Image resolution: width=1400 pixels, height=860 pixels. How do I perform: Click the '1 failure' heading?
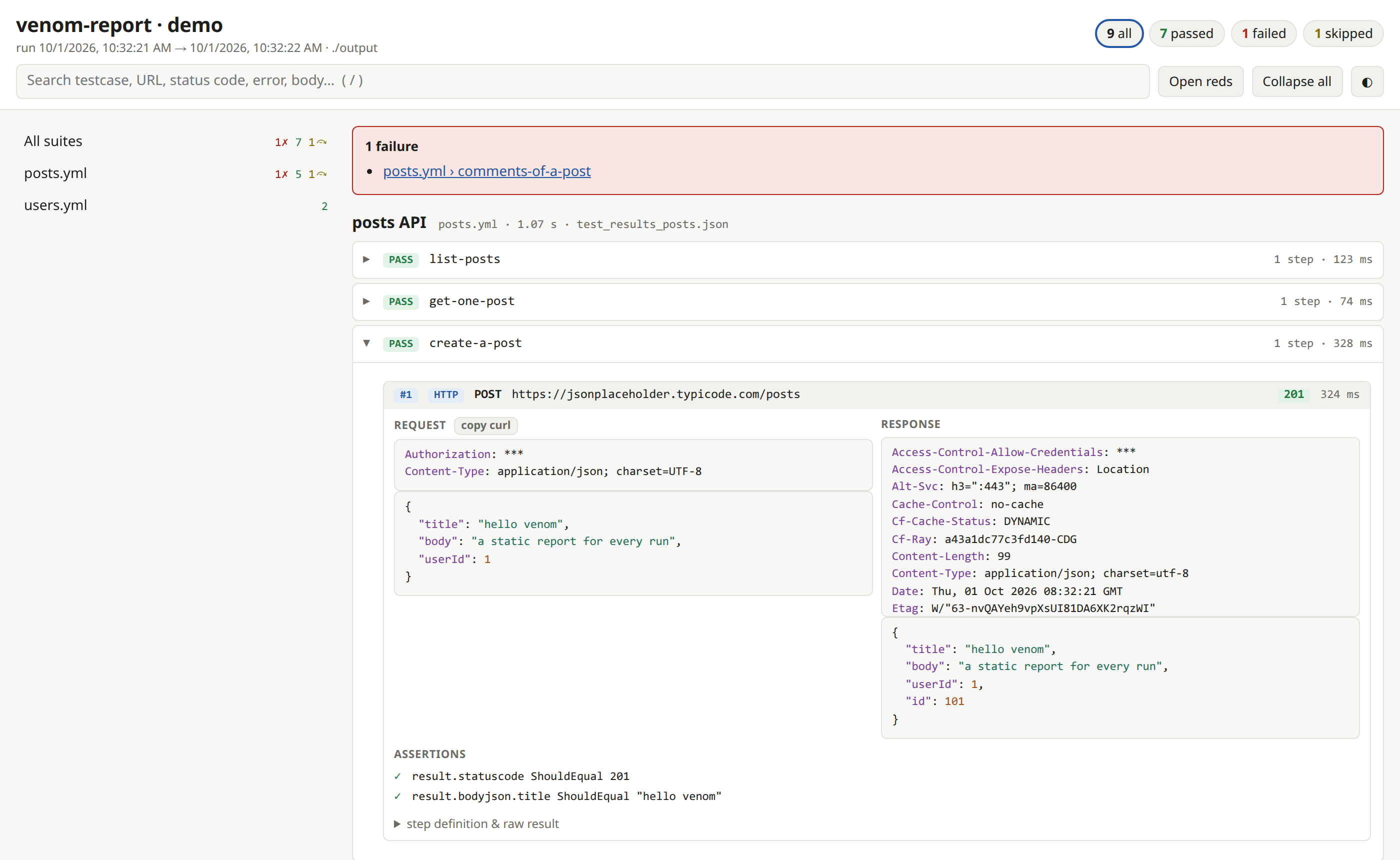click(392, 146)
